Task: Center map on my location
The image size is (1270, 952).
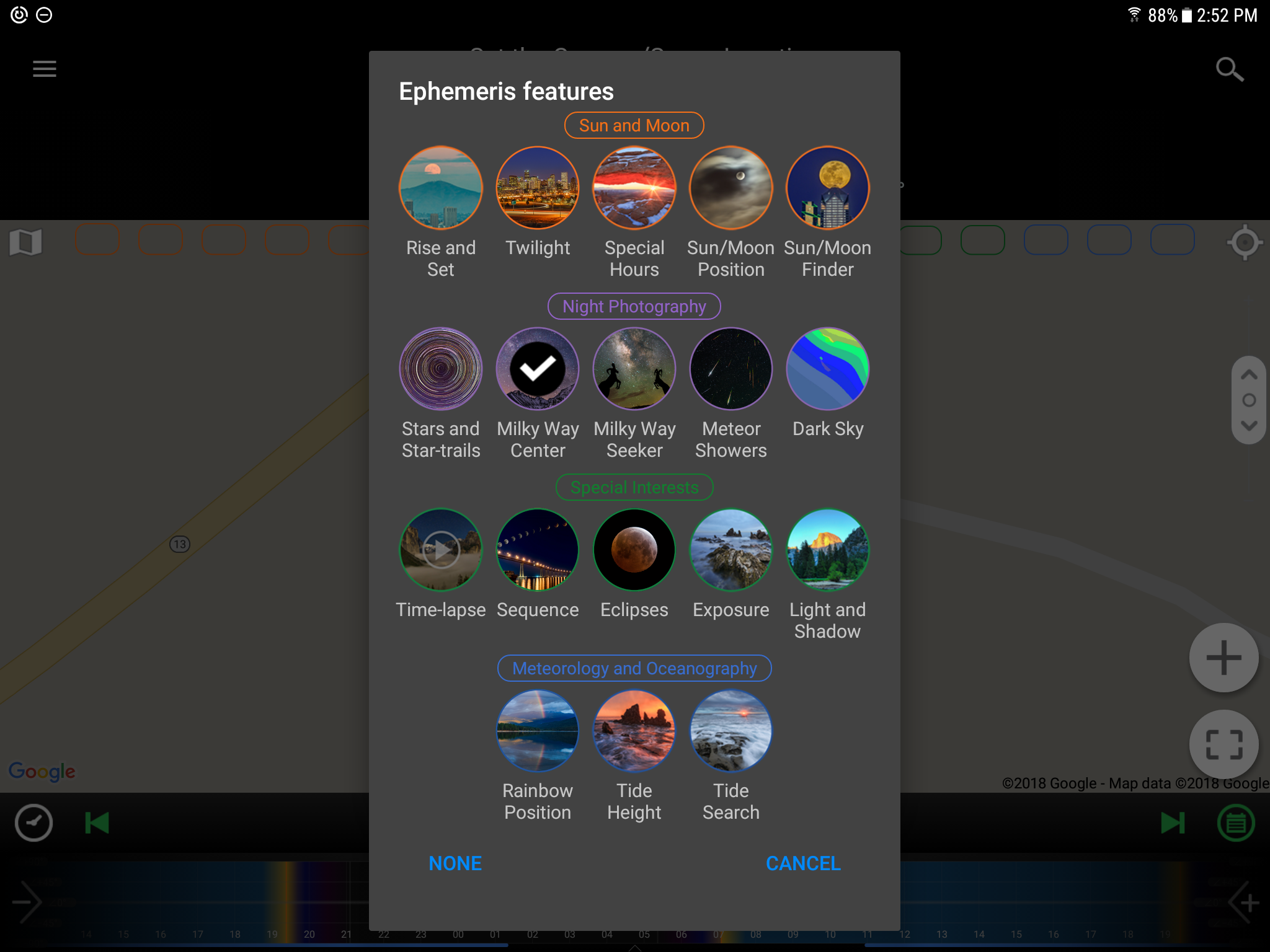Action: point(1245,242)
